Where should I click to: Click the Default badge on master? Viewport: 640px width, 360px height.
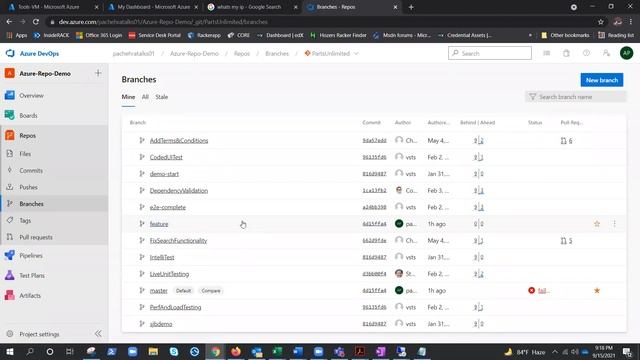[183, 291]
